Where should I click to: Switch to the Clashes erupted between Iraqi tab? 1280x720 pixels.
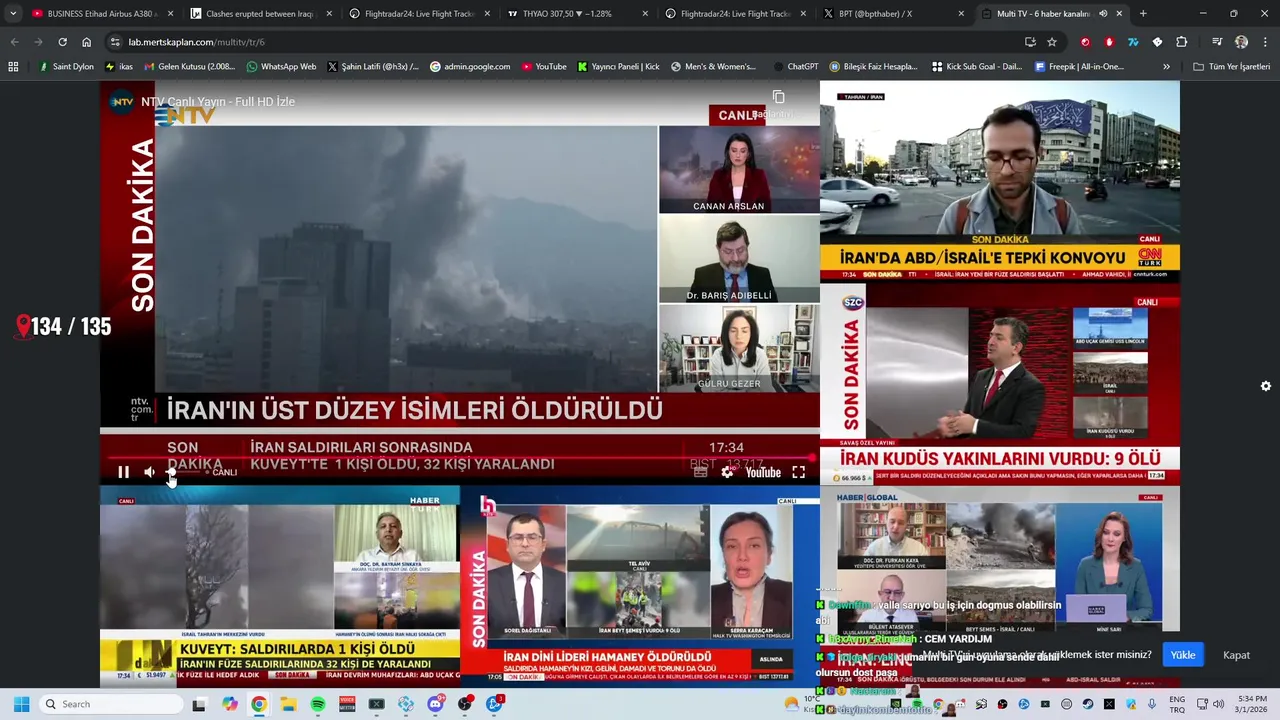coord(260,14)
